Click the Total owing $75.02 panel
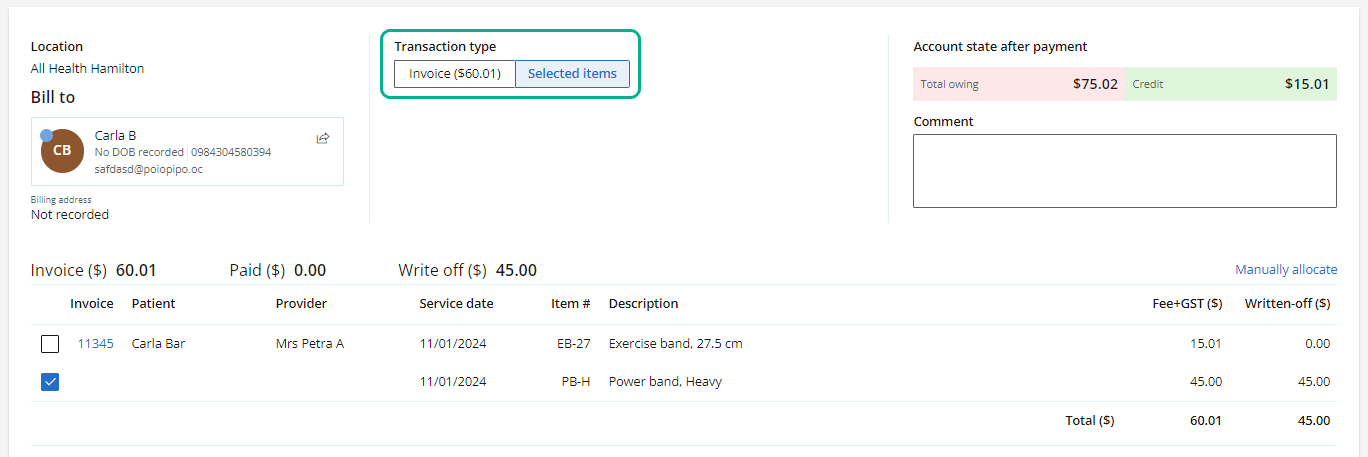 pyautogui.click(x=1019, y=84)
